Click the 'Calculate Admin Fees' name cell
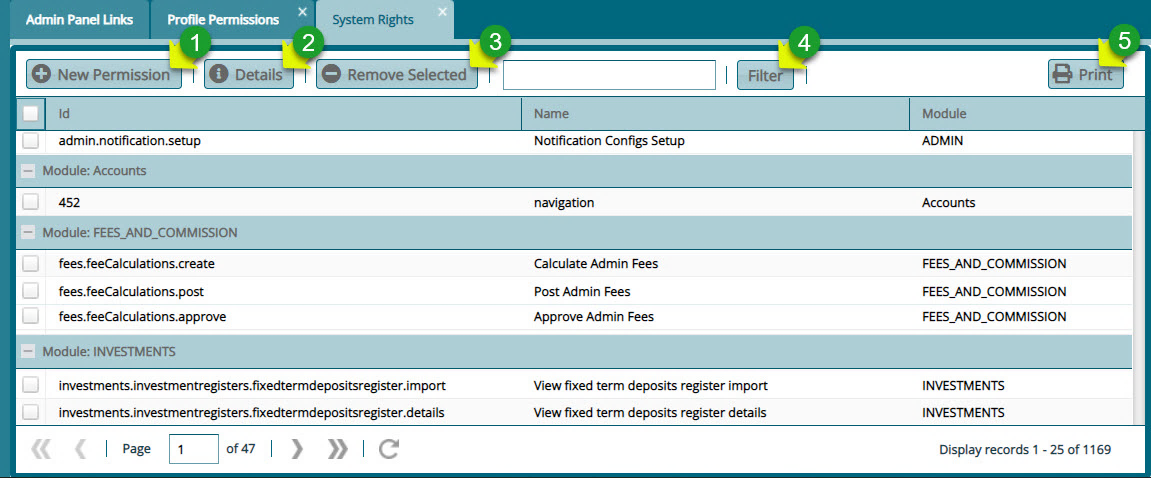This screenshot has height=478, width=1151. coord(596,263)
